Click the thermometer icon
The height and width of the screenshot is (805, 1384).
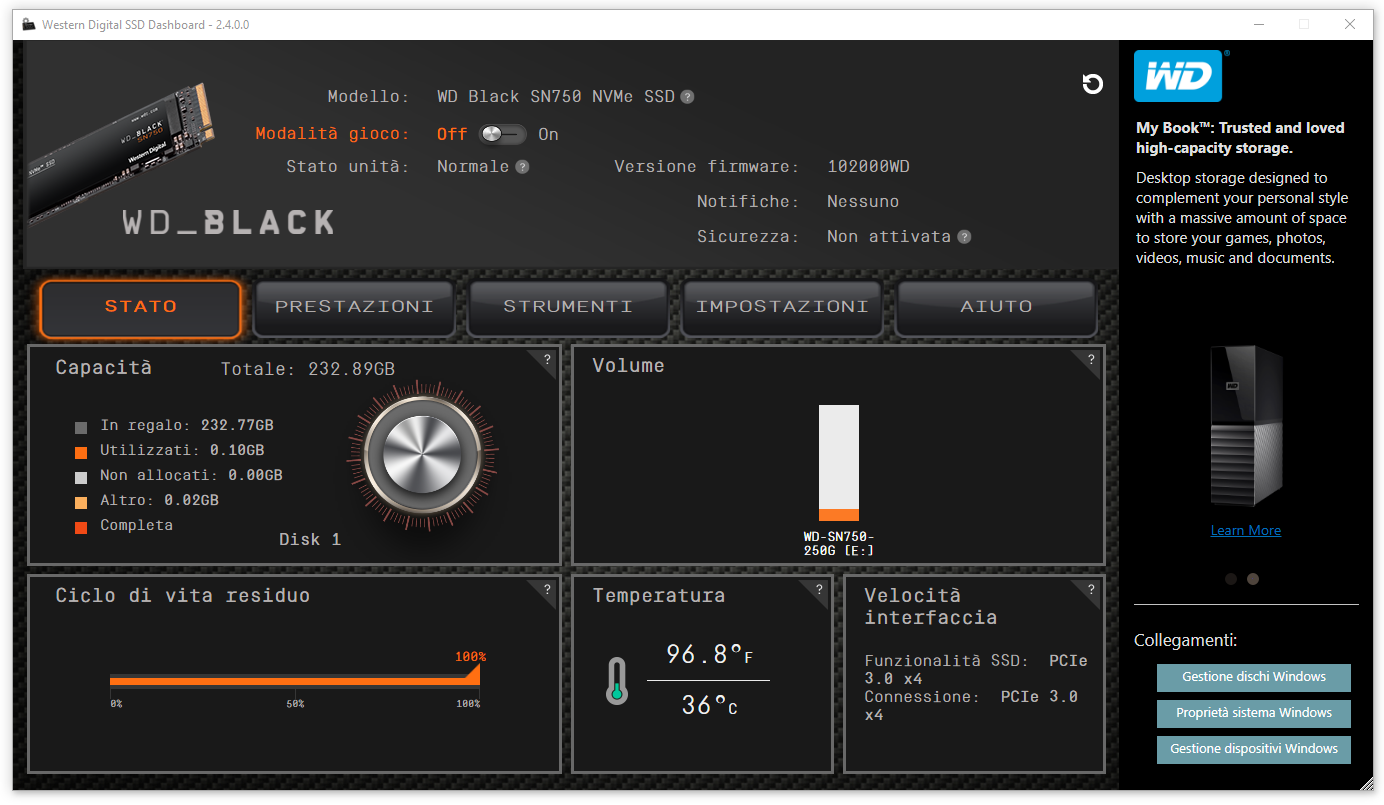click(617, 680)
